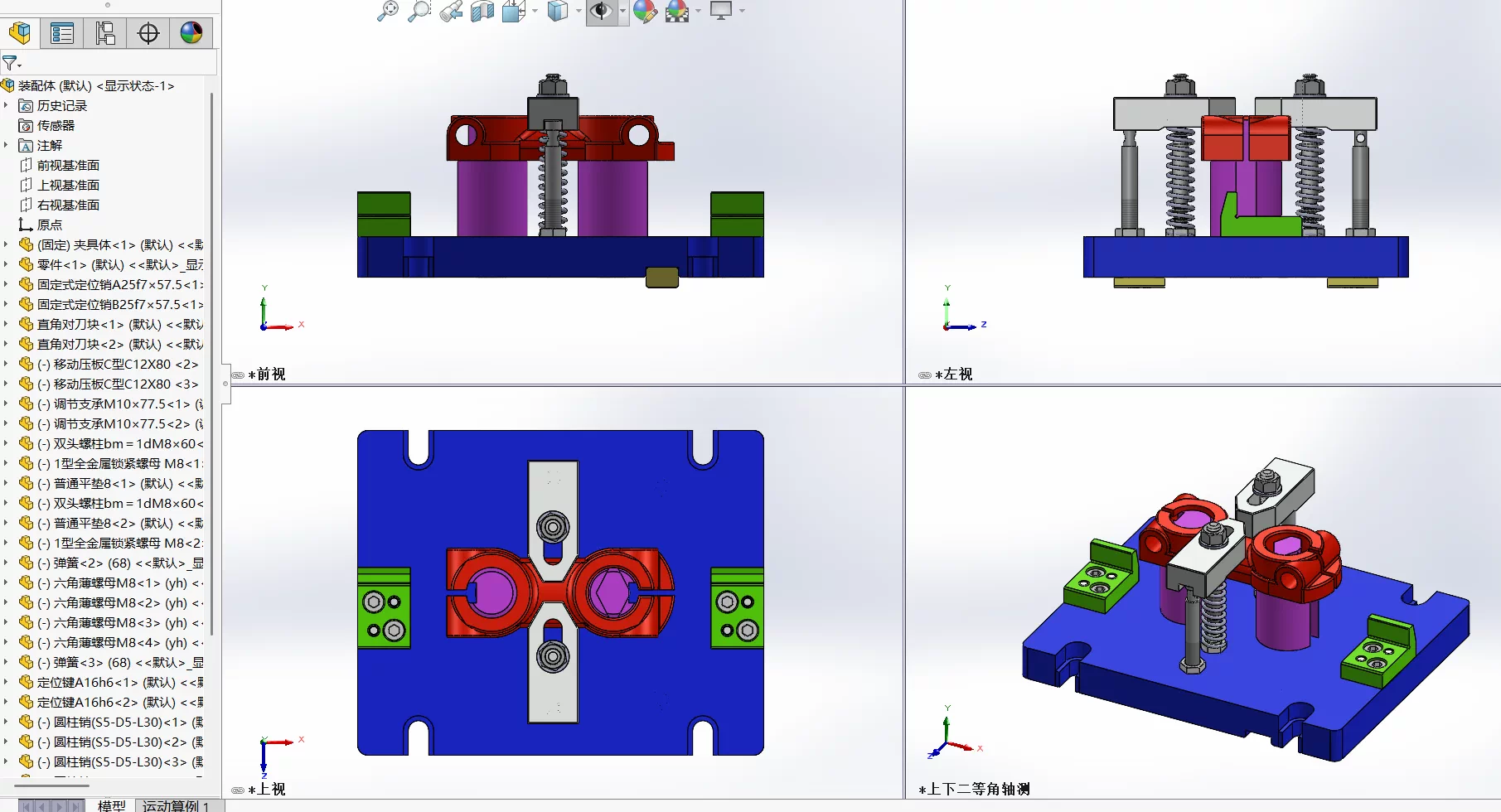Open the Apply Scene dropdown arrow
The height and width of the screenshot is (812, 1501).
(x=698, y=11)
